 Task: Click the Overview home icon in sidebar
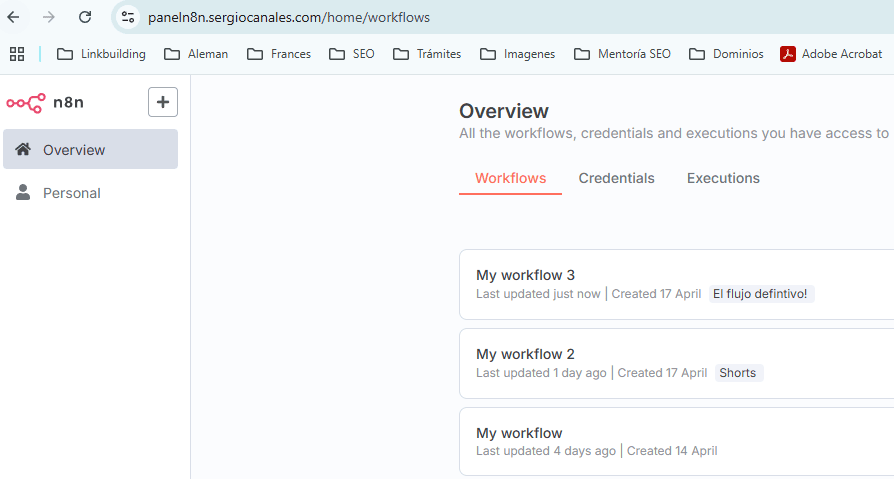[x=23, y=150]
